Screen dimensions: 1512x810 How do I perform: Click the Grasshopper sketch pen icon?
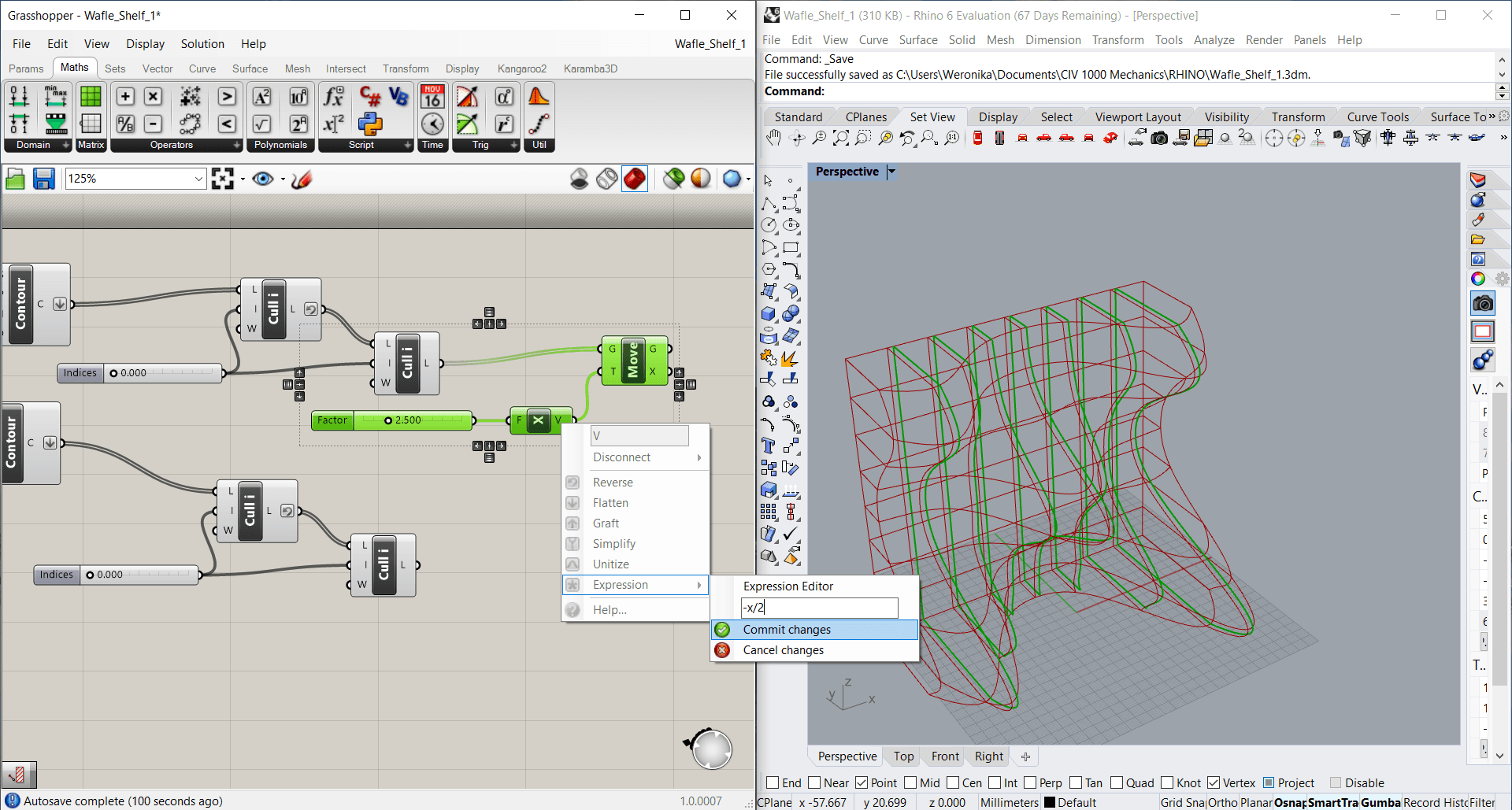pos(302,179)
